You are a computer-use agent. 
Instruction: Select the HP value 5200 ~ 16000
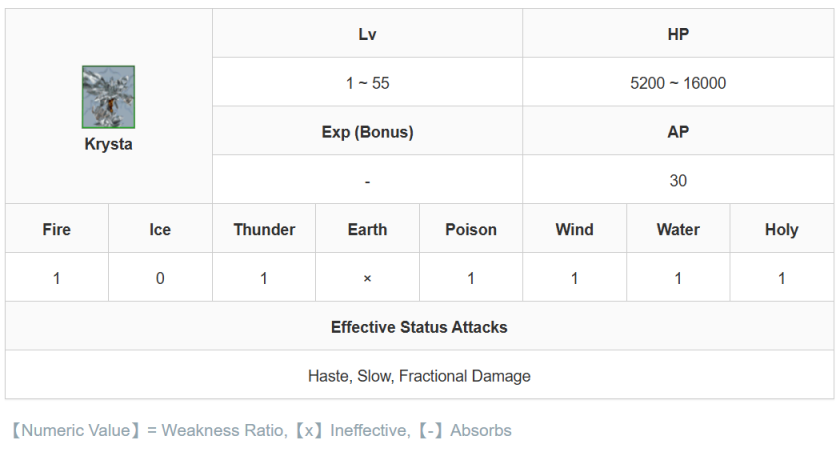678,83
